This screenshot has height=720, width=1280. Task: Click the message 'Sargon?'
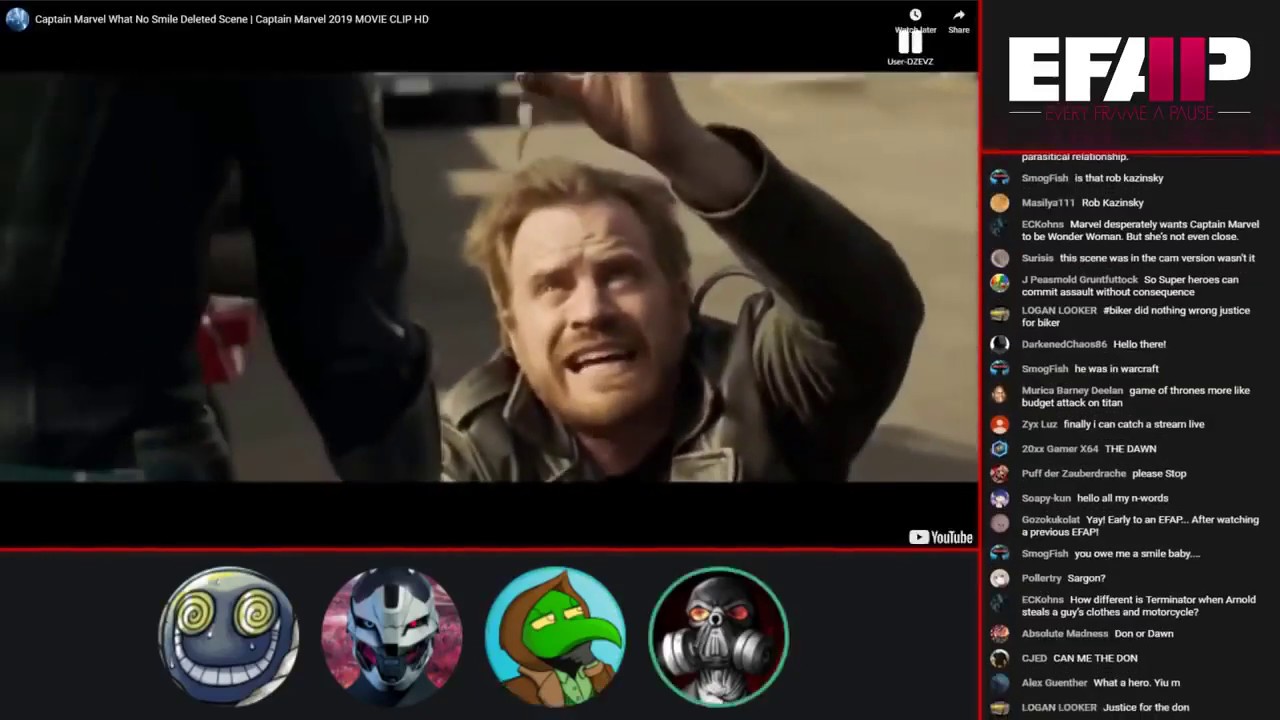click(x=1086, y=578)
